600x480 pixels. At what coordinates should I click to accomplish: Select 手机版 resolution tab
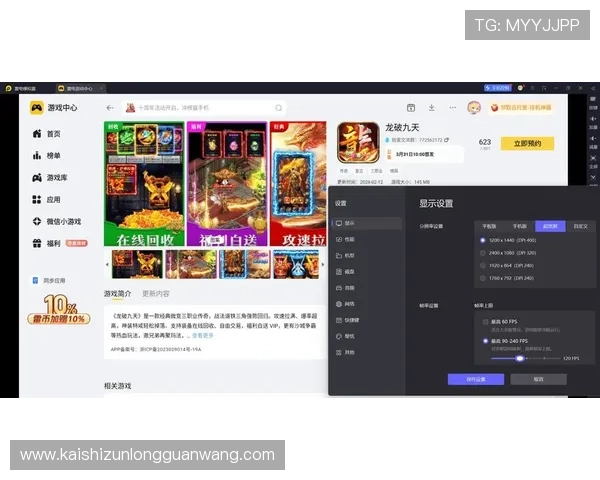520,226
